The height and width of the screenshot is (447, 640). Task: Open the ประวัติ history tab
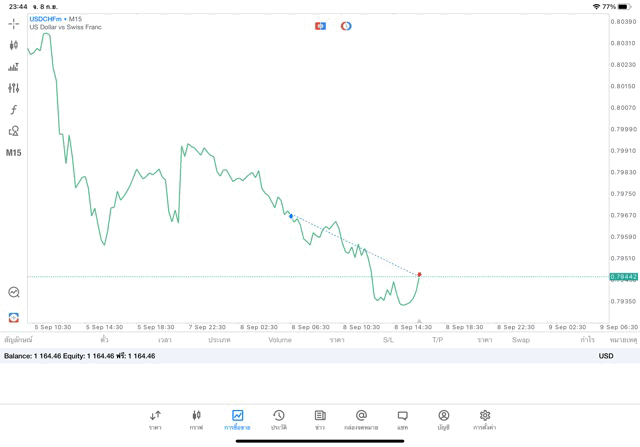coord(279,420)
